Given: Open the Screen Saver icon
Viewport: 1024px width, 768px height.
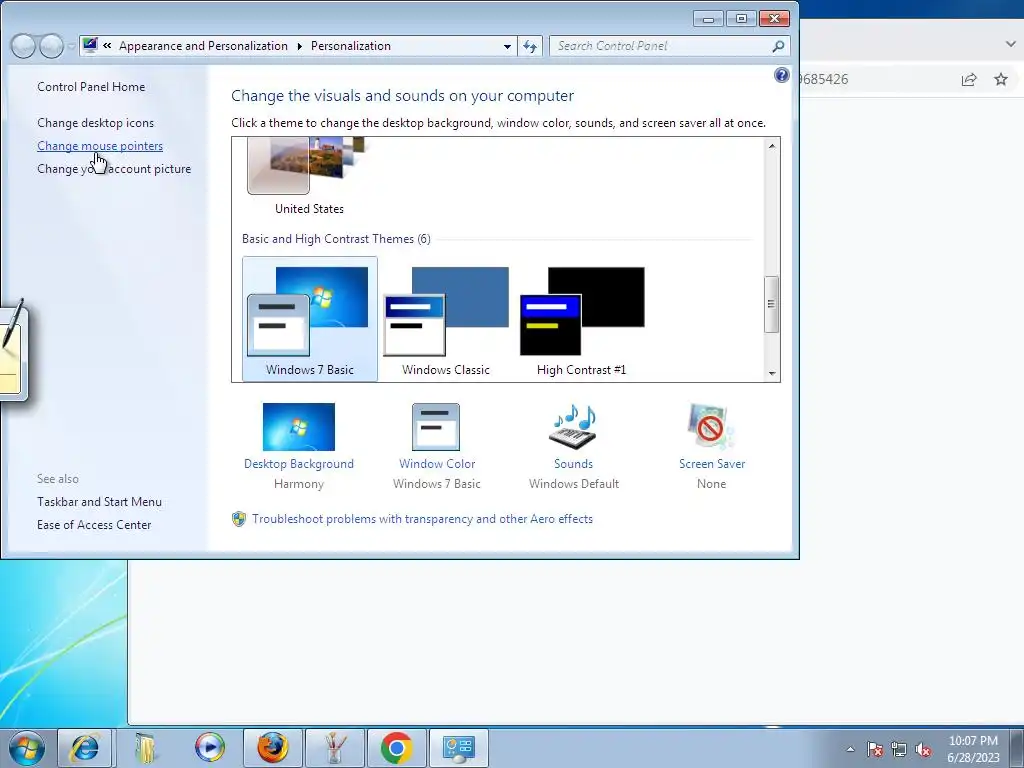Looking at the screenshot, I should tap(711, 427).
